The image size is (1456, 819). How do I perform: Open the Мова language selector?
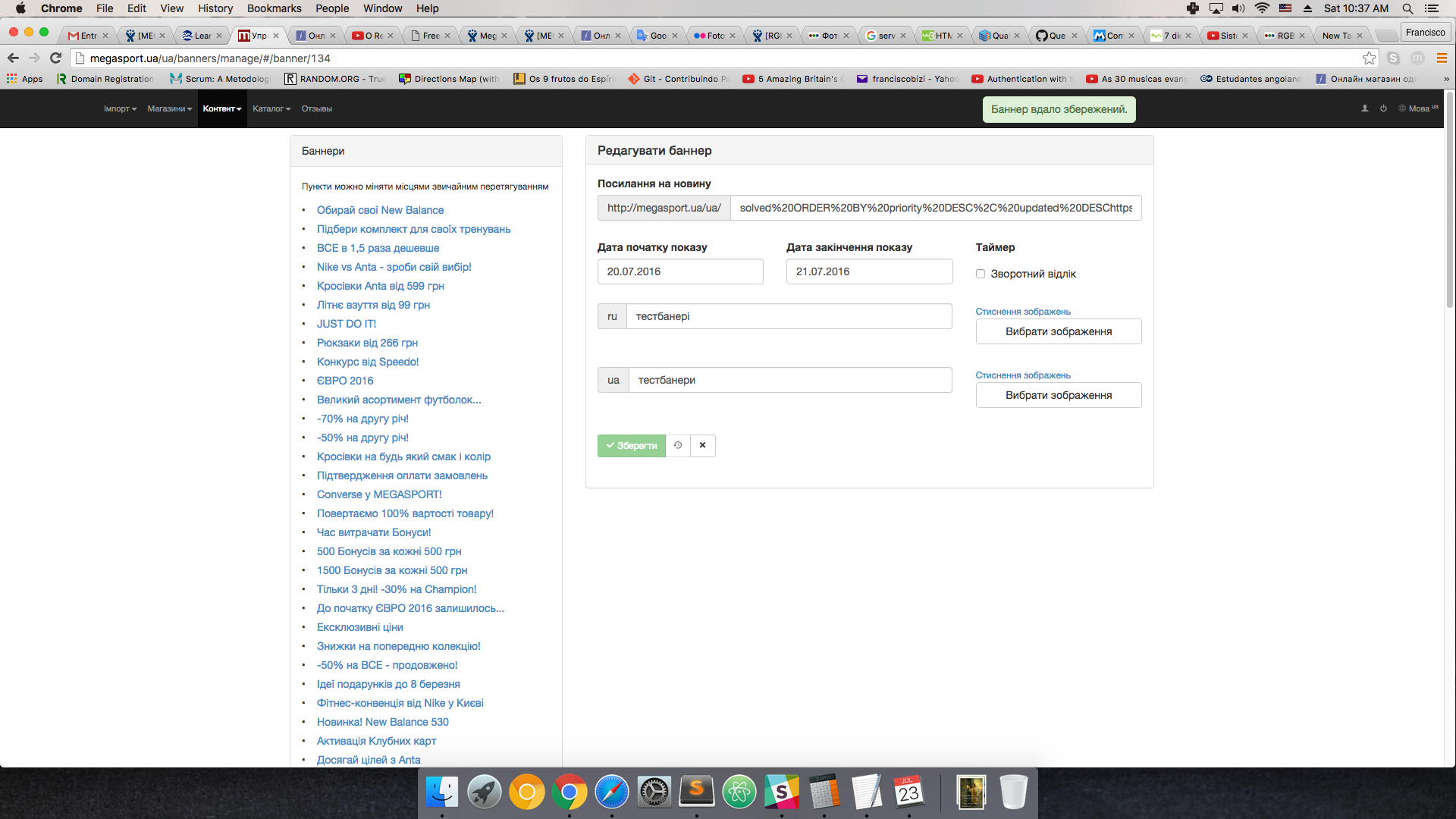1418,108
